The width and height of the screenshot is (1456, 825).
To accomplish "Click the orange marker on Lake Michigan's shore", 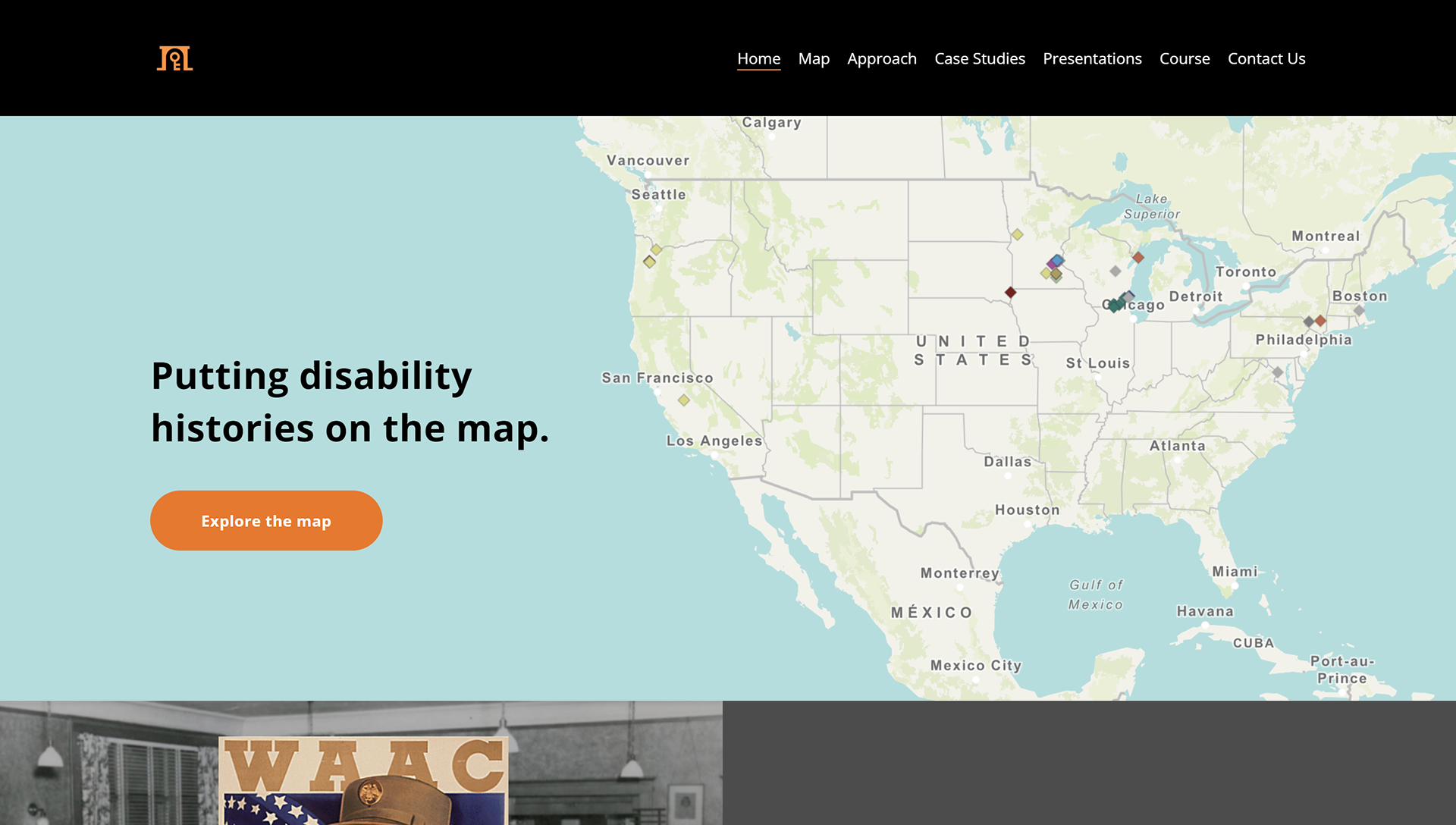I will 1137,258.
